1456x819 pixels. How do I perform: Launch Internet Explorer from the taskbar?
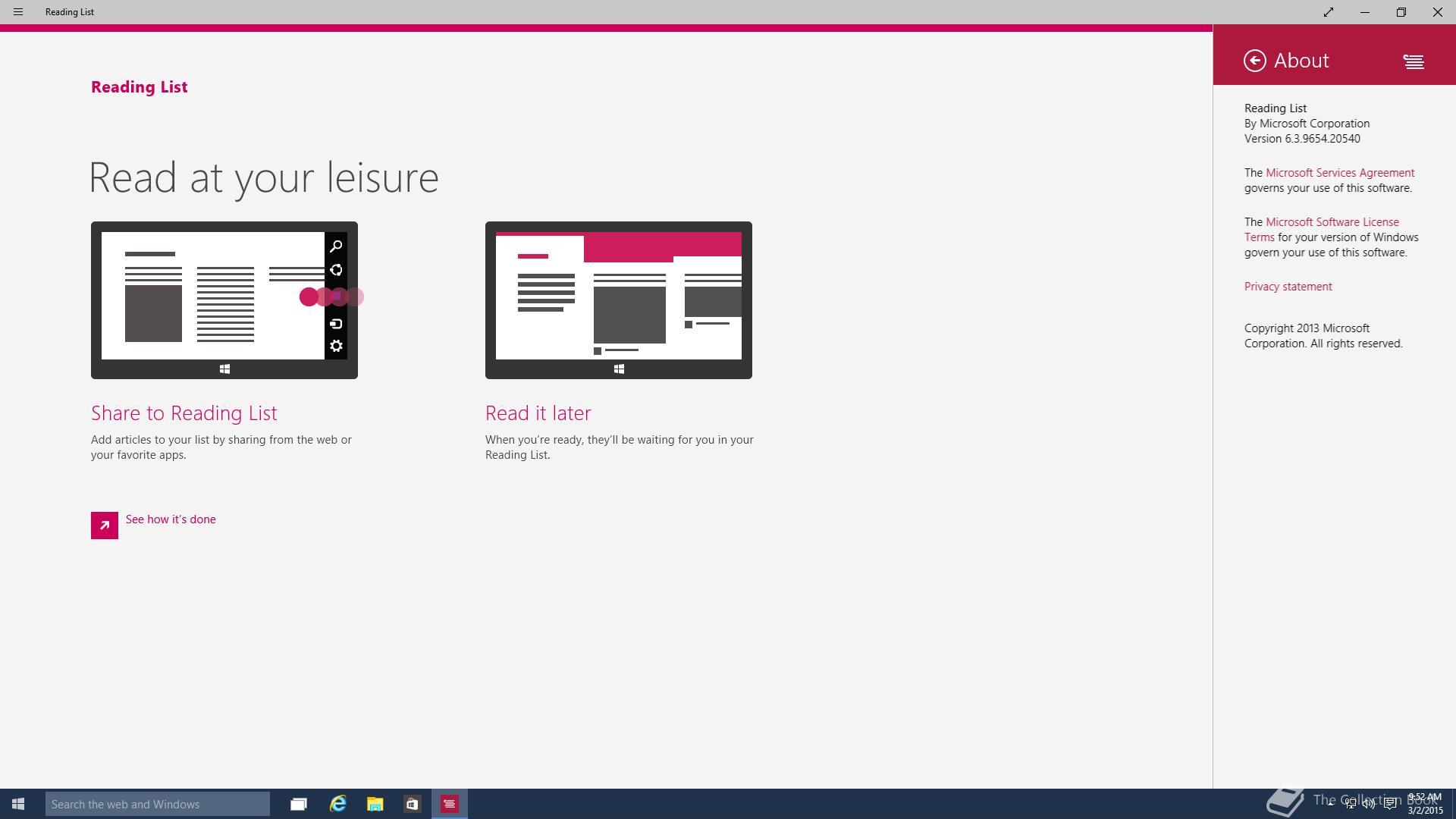(x=338, y=804)
